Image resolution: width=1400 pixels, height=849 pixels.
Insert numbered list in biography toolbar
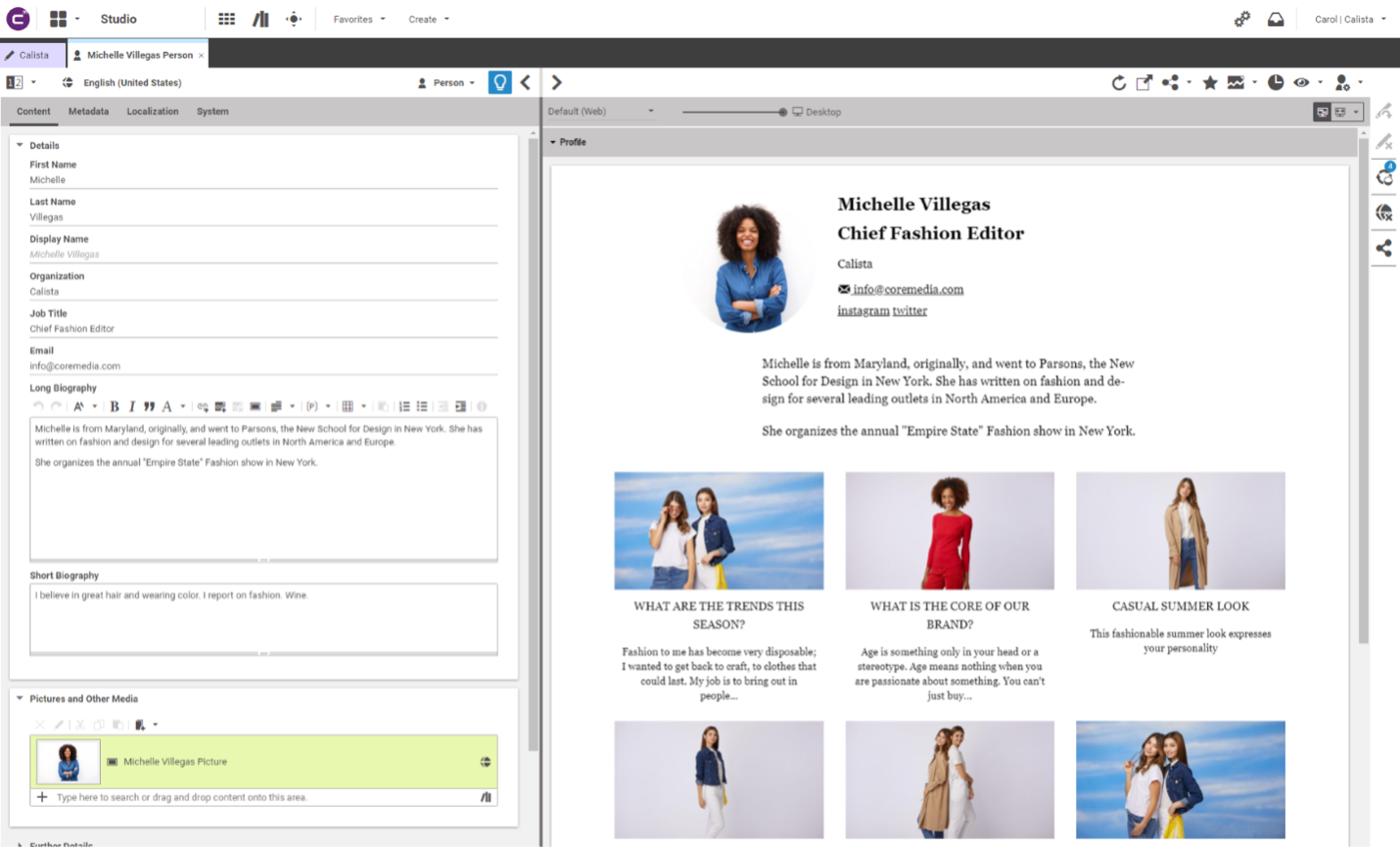coord(404,406)
